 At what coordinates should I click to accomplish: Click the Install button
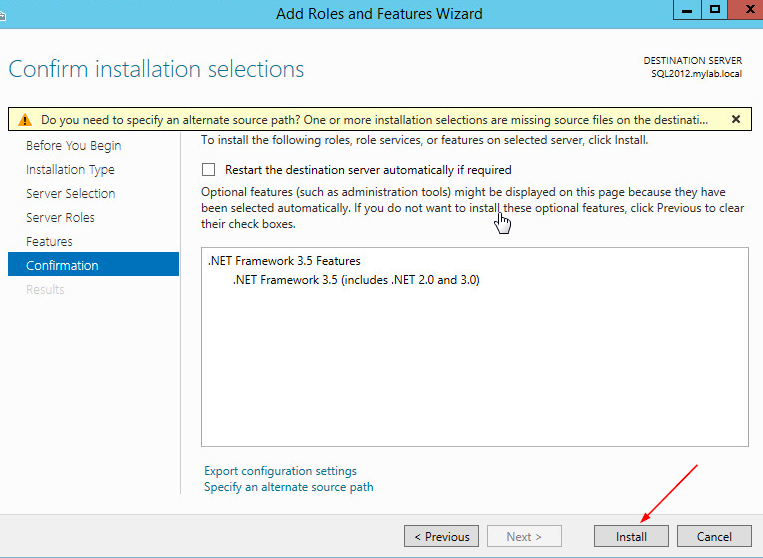pos(631,536)
